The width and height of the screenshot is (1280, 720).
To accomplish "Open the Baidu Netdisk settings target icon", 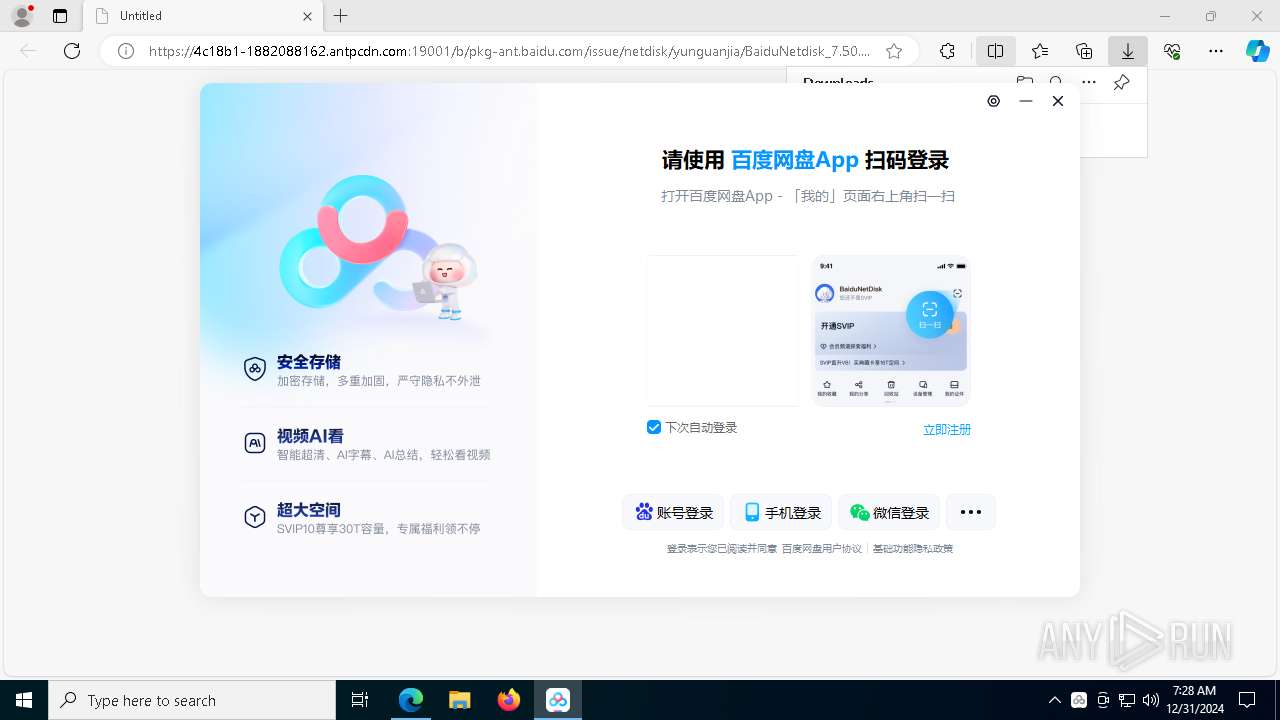I will coord(993,101).
